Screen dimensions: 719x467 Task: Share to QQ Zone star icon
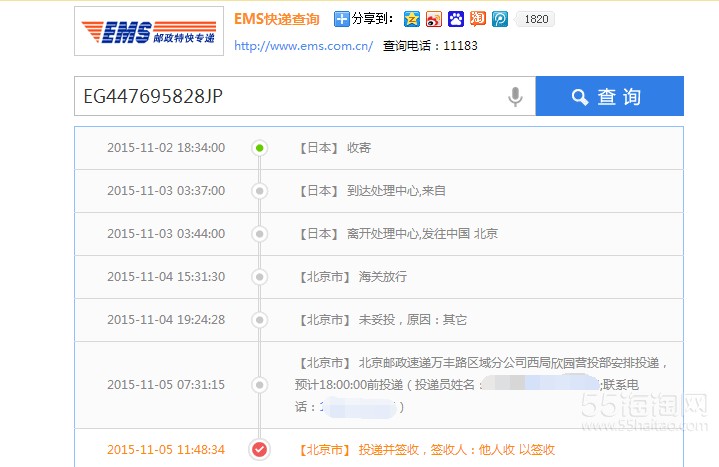412,19
